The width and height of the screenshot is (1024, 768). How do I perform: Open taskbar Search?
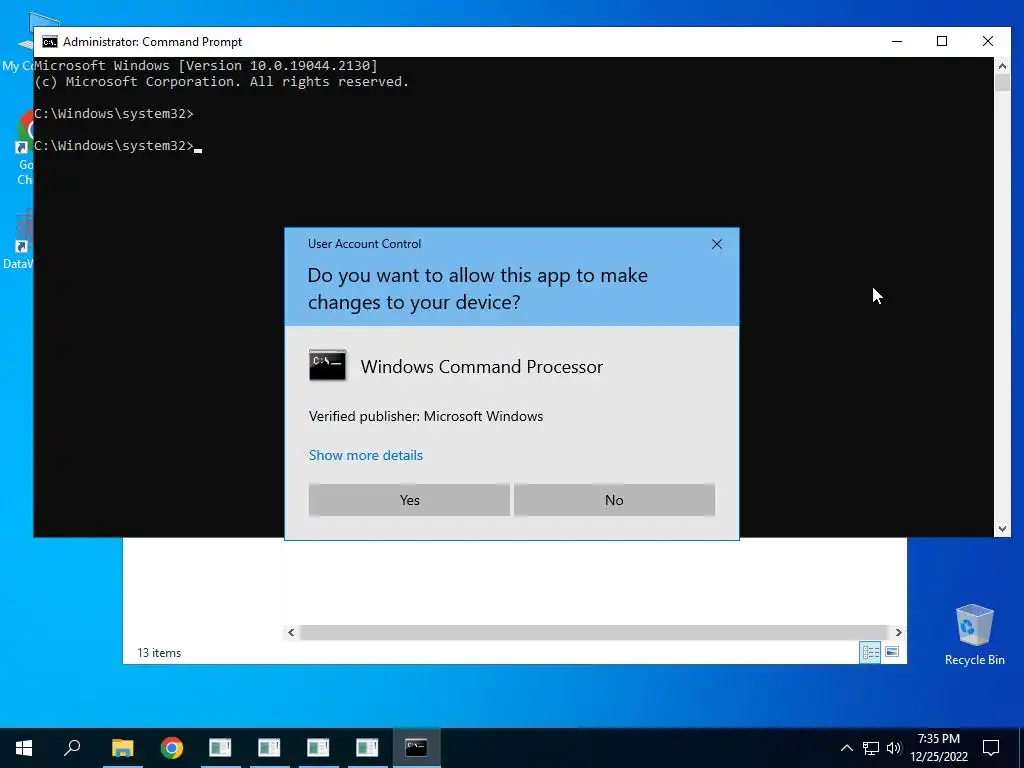[x=72, y=748]
